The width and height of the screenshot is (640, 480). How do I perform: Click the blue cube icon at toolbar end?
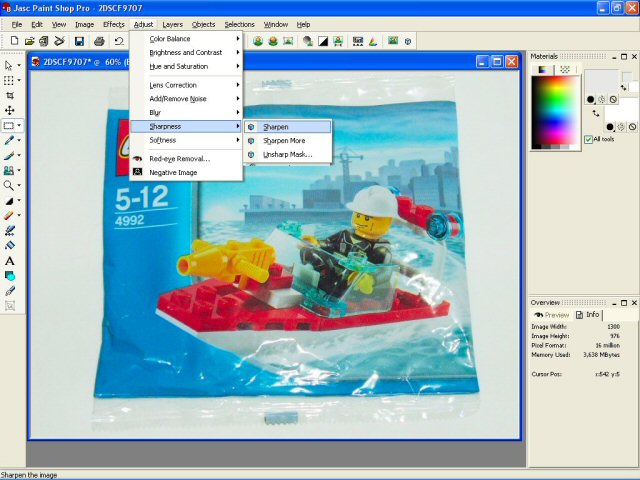click(408, 41)
